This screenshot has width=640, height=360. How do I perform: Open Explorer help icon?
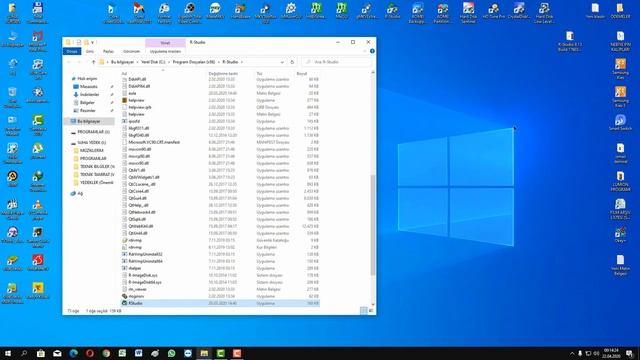pyautogui.click(x=372, y=51)
